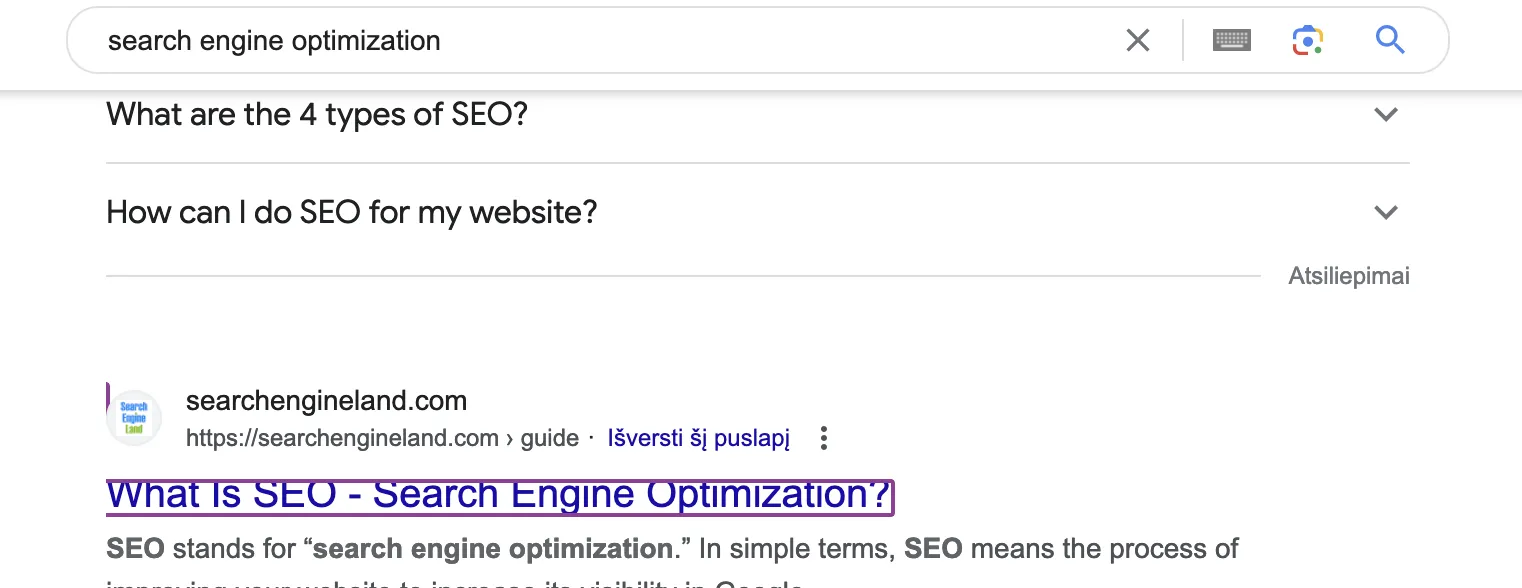Click the snippet text starting "SEO stands for"
The width and height of the screenshot is (1522, 588).
click(x=200, y=549)
